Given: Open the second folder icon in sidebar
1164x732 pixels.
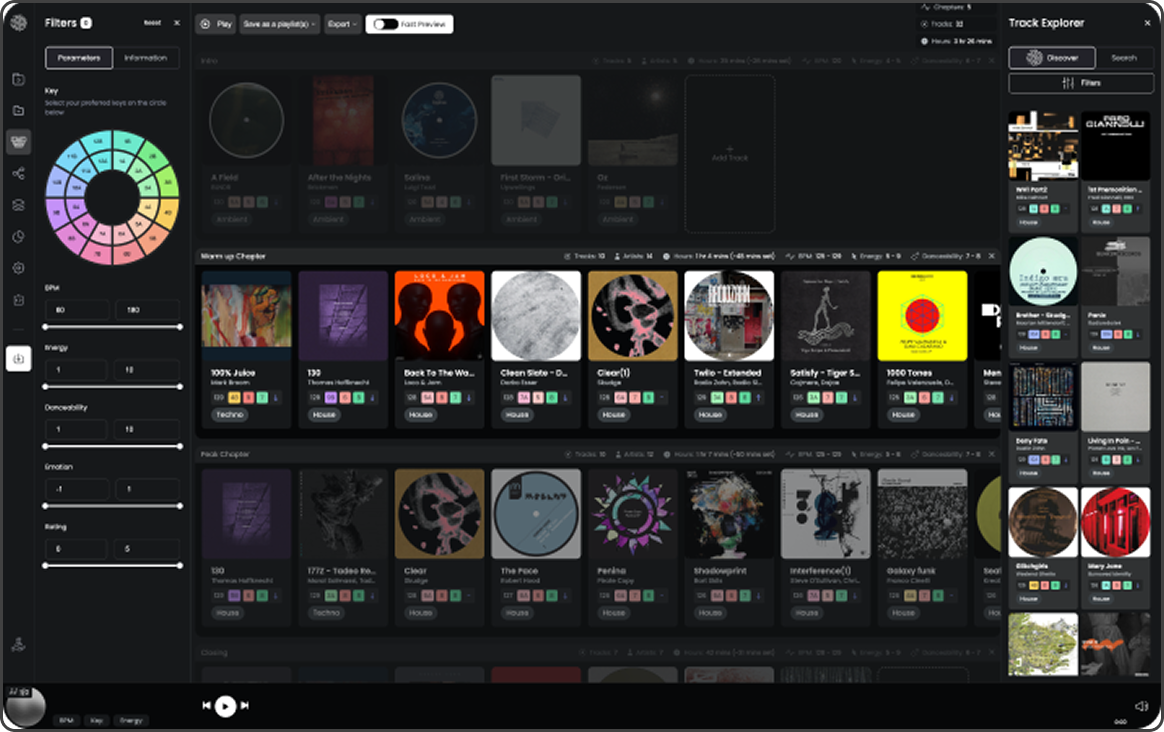Looking at the screenshot, I should click(x=19, y=111).
